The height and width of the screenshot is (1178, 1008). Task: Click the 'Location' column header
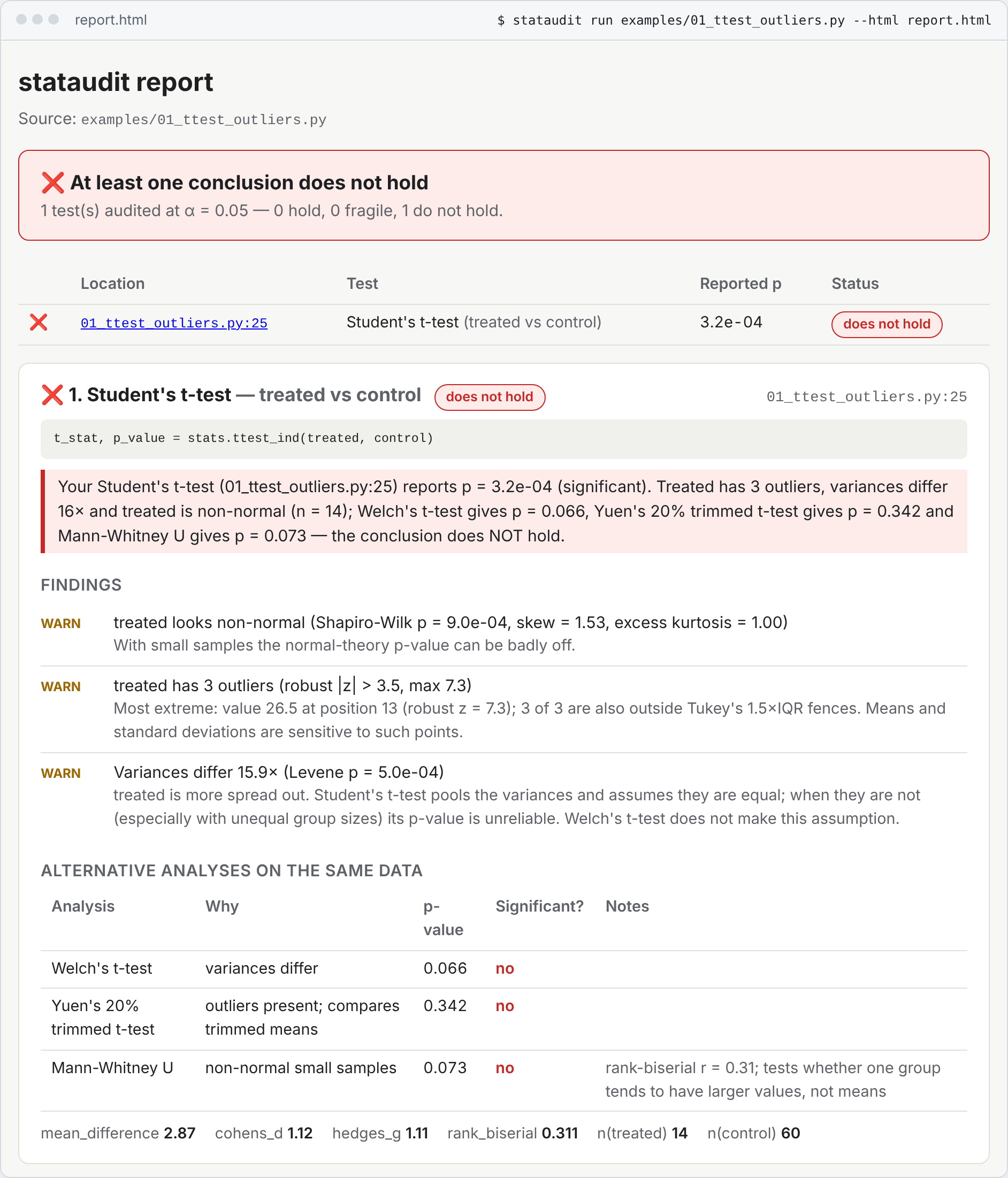pos(112,284)
